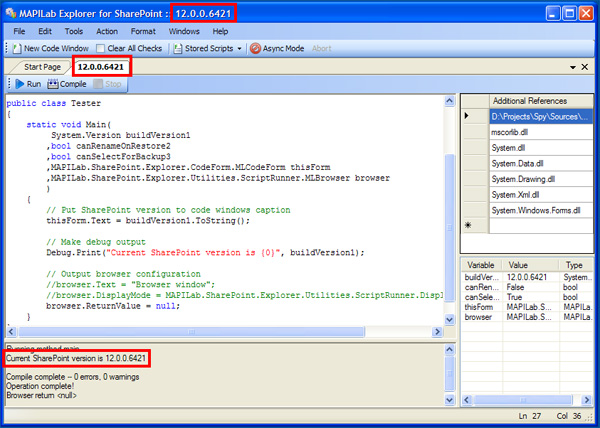This screenshot has width=600, height=428.
Task: Open the Tools menu
Action: tap(73, 31)
